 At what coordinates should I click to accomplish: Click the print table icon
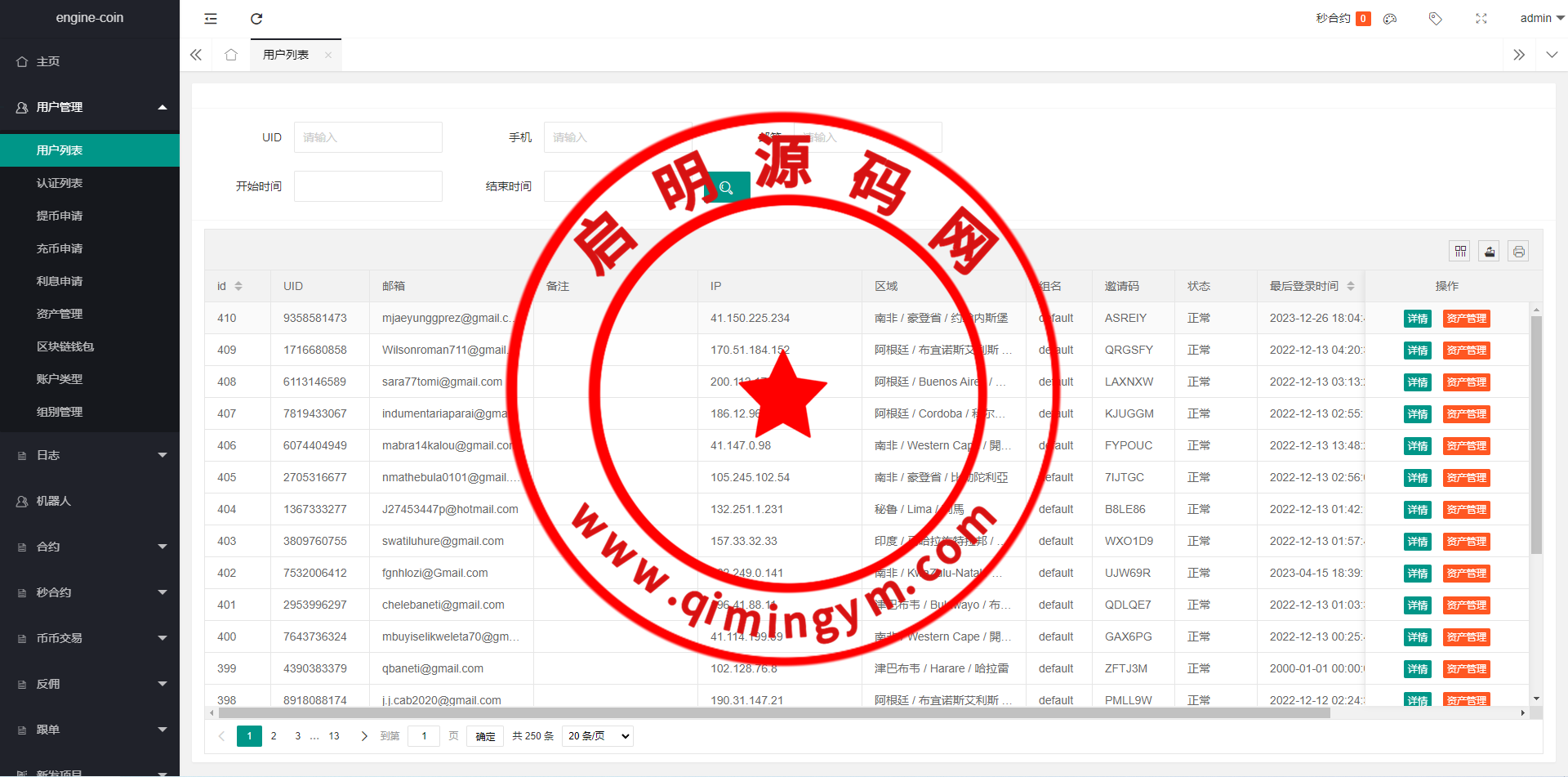tap(1518, 252)
